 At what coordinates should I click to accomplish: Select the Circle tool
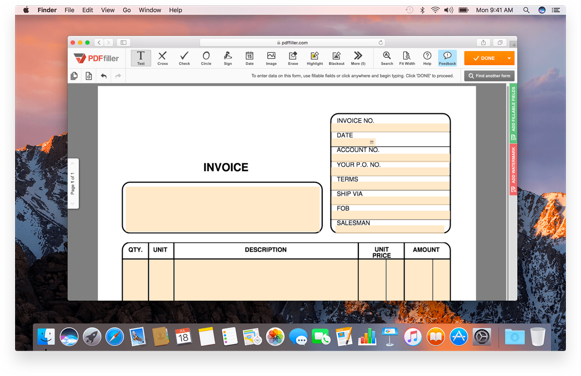click(x=206, y=58)
